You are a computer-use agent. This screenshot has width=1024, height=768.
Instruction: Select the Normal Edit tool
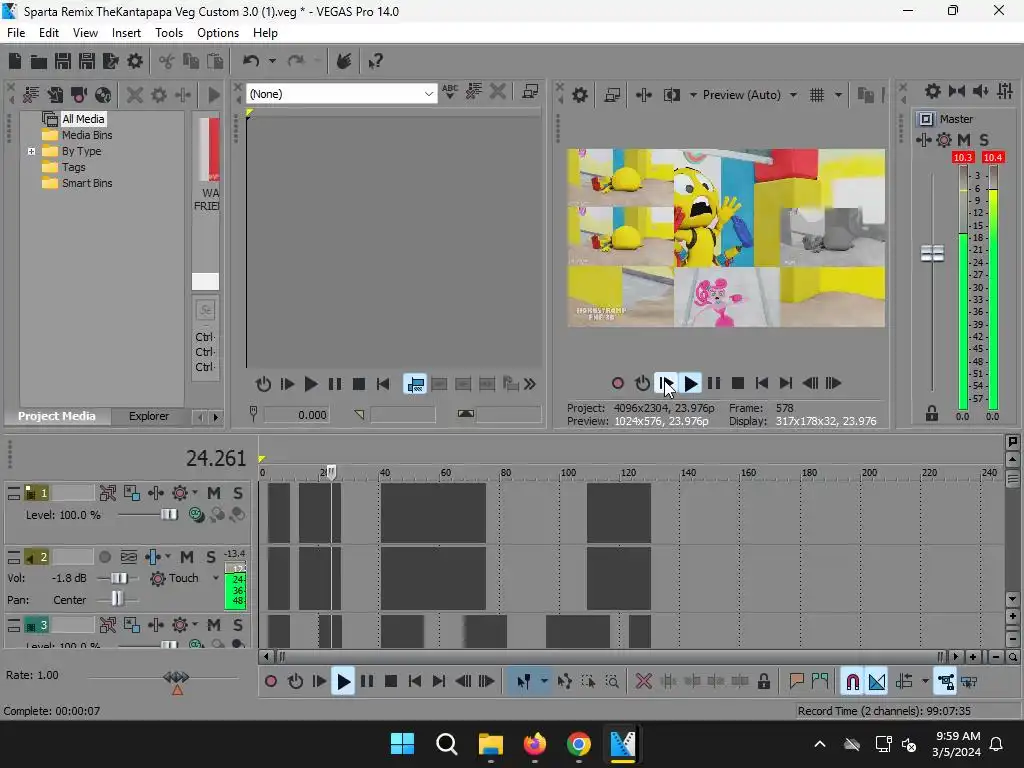[x=524, y=682]
